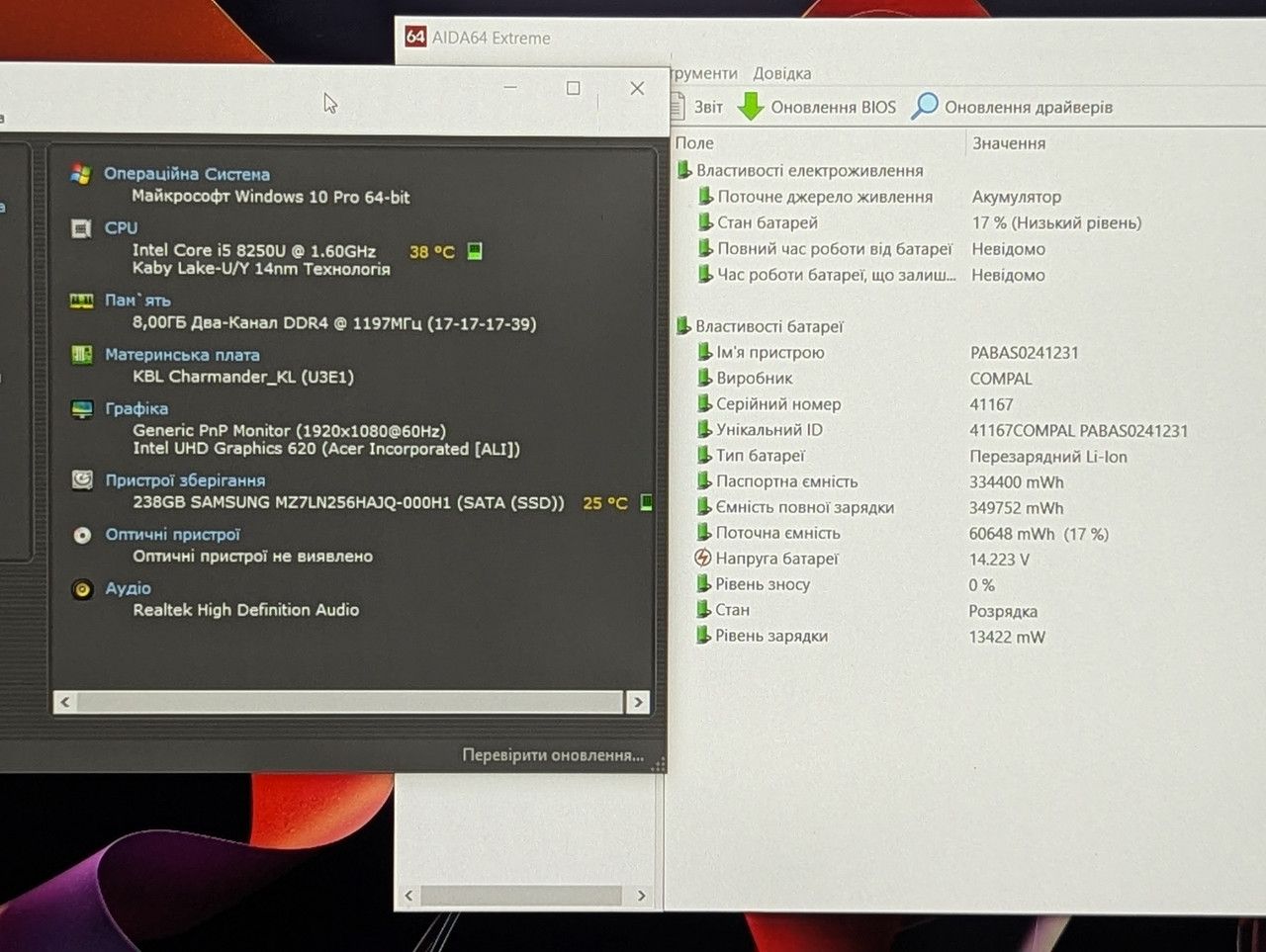Click Оновлення BIOS toolbar button
The image size is (1266, 952).
[818, 107]
